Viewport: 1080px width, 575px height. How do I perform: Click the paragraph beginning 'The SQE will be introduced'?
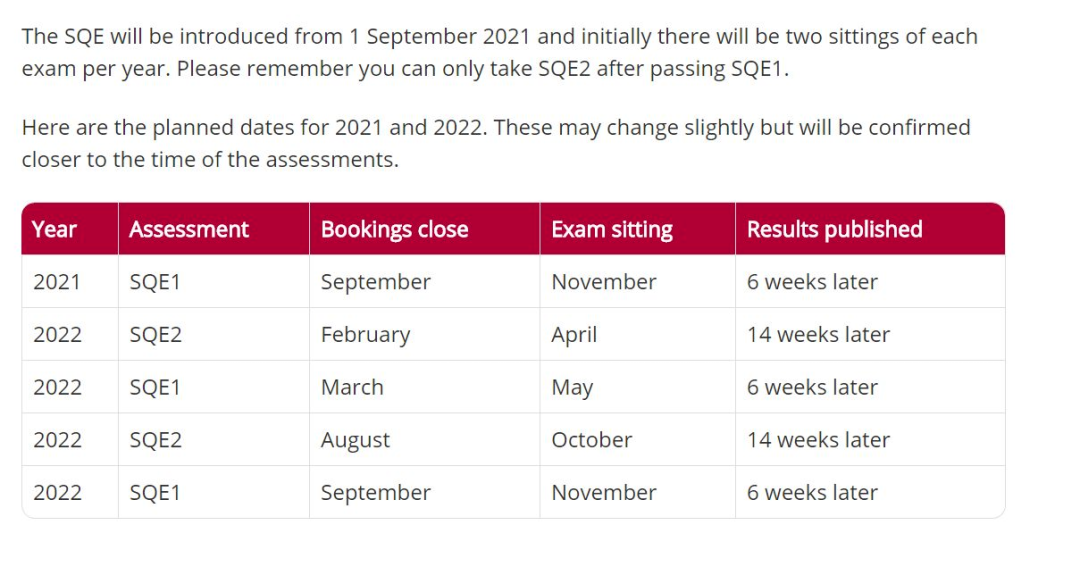[x=499, y=52]
